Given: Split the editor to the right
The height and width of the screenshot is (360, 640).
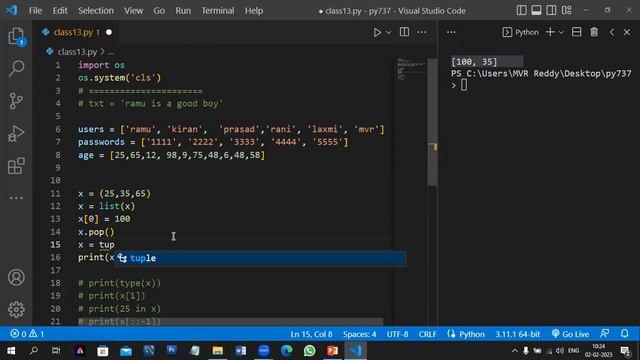Looking at the screenshot, I should click(x=404, y=32).
